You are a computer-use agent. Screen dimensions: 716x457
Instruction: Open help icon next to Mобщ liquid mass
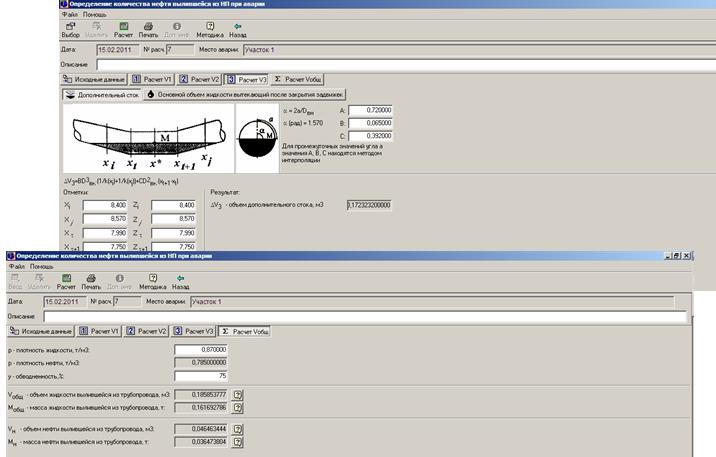pos(238,407)
